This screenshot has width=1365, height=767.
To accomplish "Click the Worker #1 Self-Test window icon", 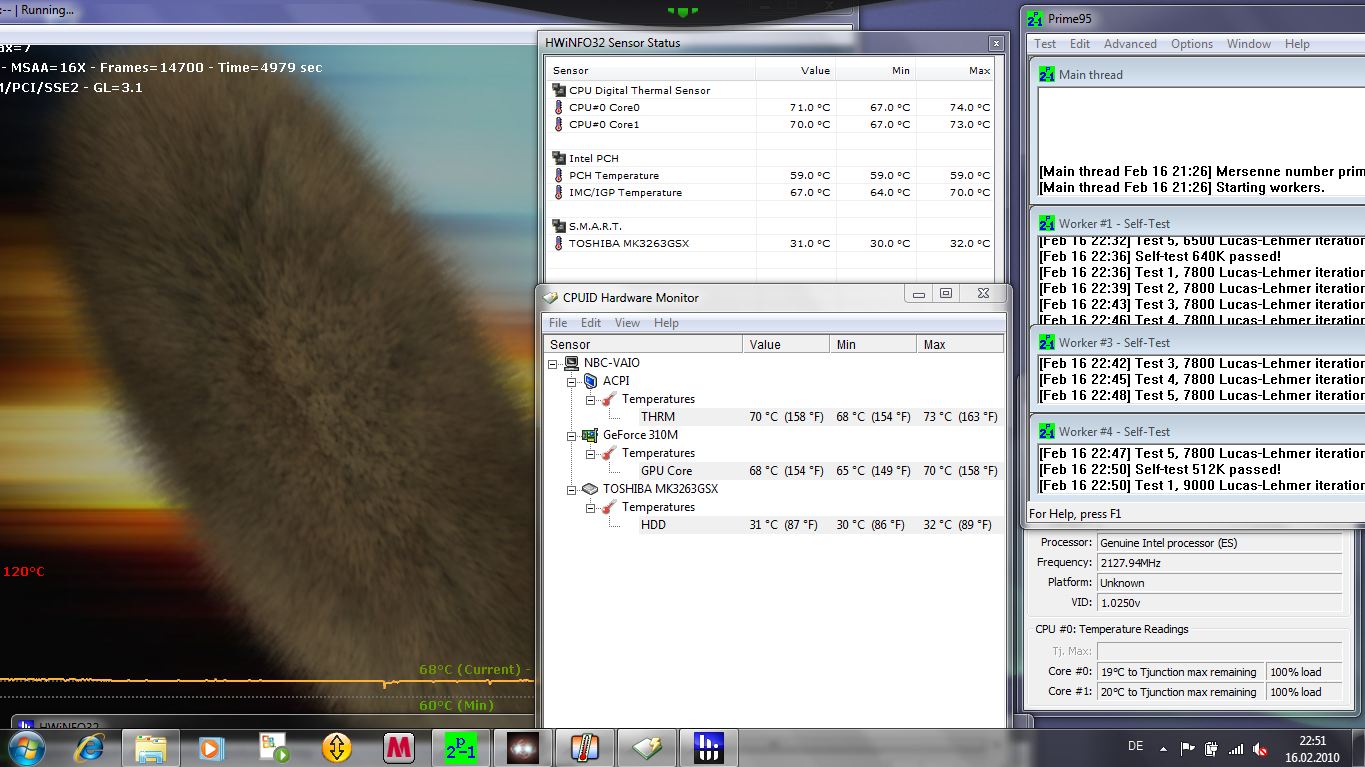I will click(1047, 223).
